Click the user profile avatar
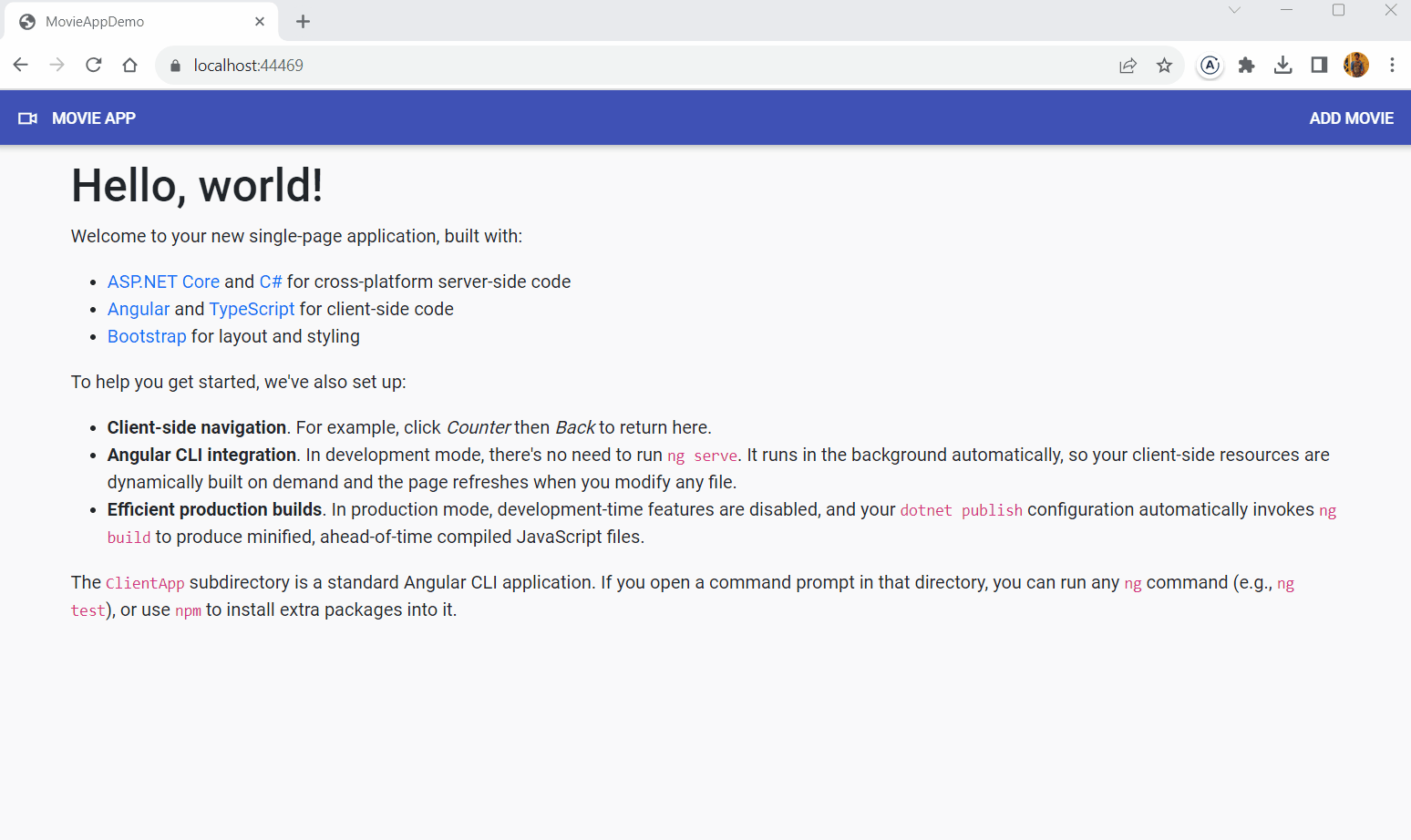The image size is (1411, 840). [x=1355, y=65]
